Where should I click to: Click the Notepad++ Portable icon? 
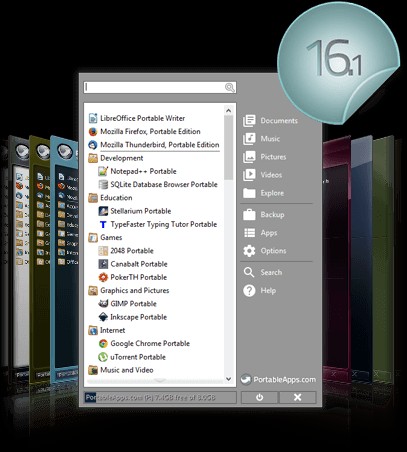pyautogui.click(x=103, y=171)
